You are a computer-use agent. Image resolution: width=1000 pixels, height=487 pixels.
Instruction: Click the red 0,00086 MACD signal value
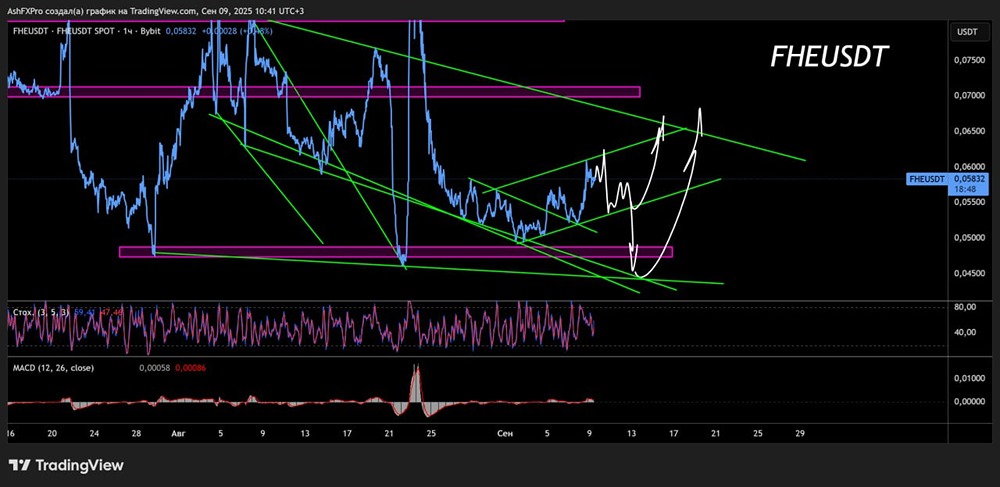190,368
